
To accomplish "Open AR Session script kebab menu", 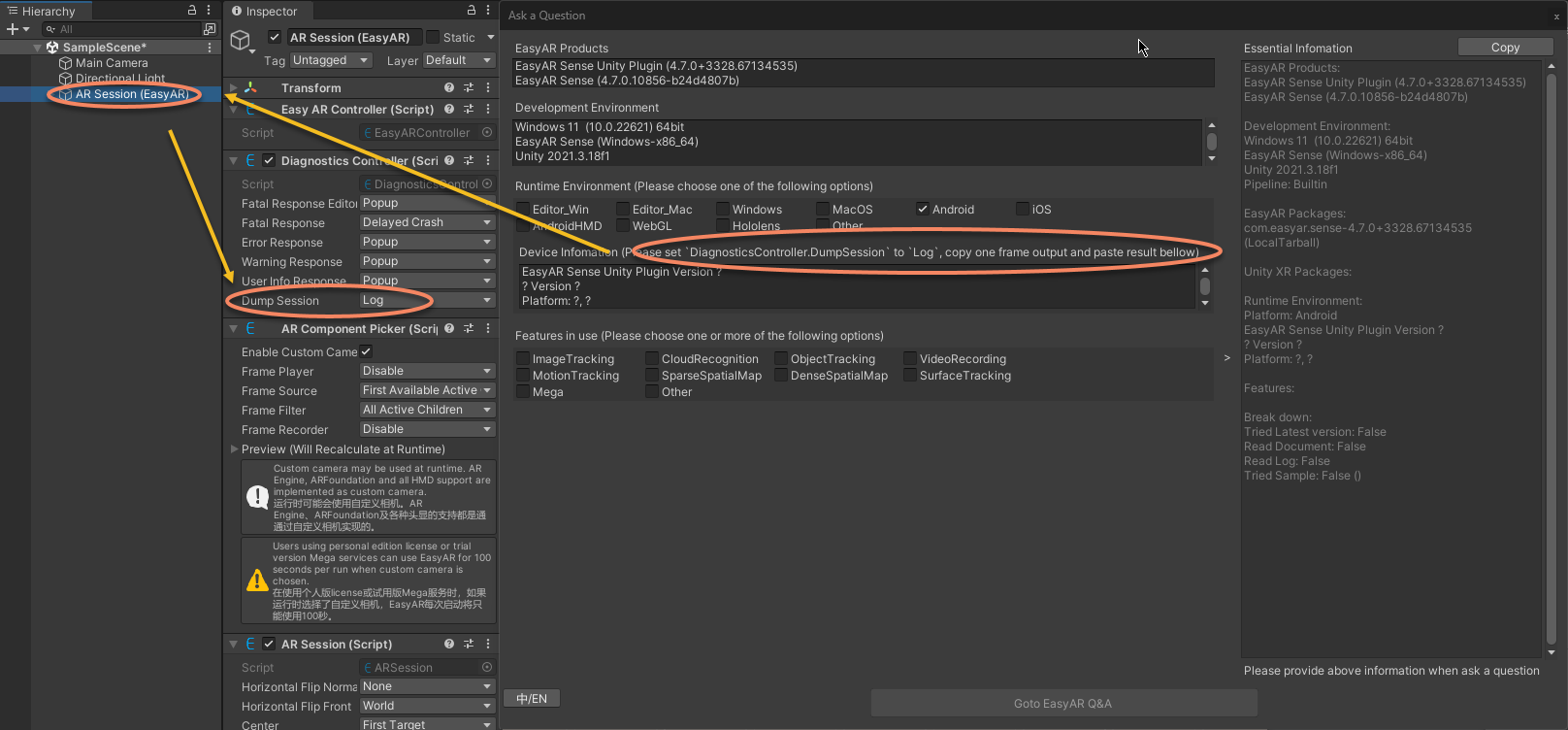I will pyautogui.click(x=488, y=644).
